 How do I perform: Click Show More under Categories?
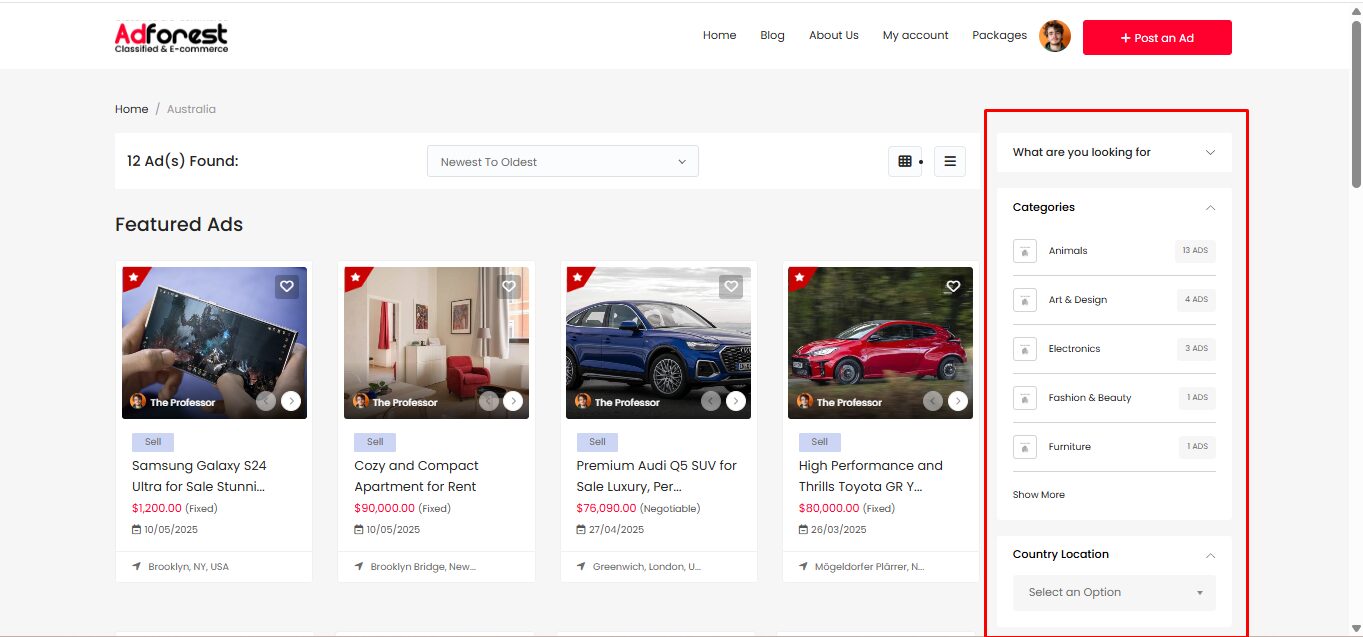1038,495
